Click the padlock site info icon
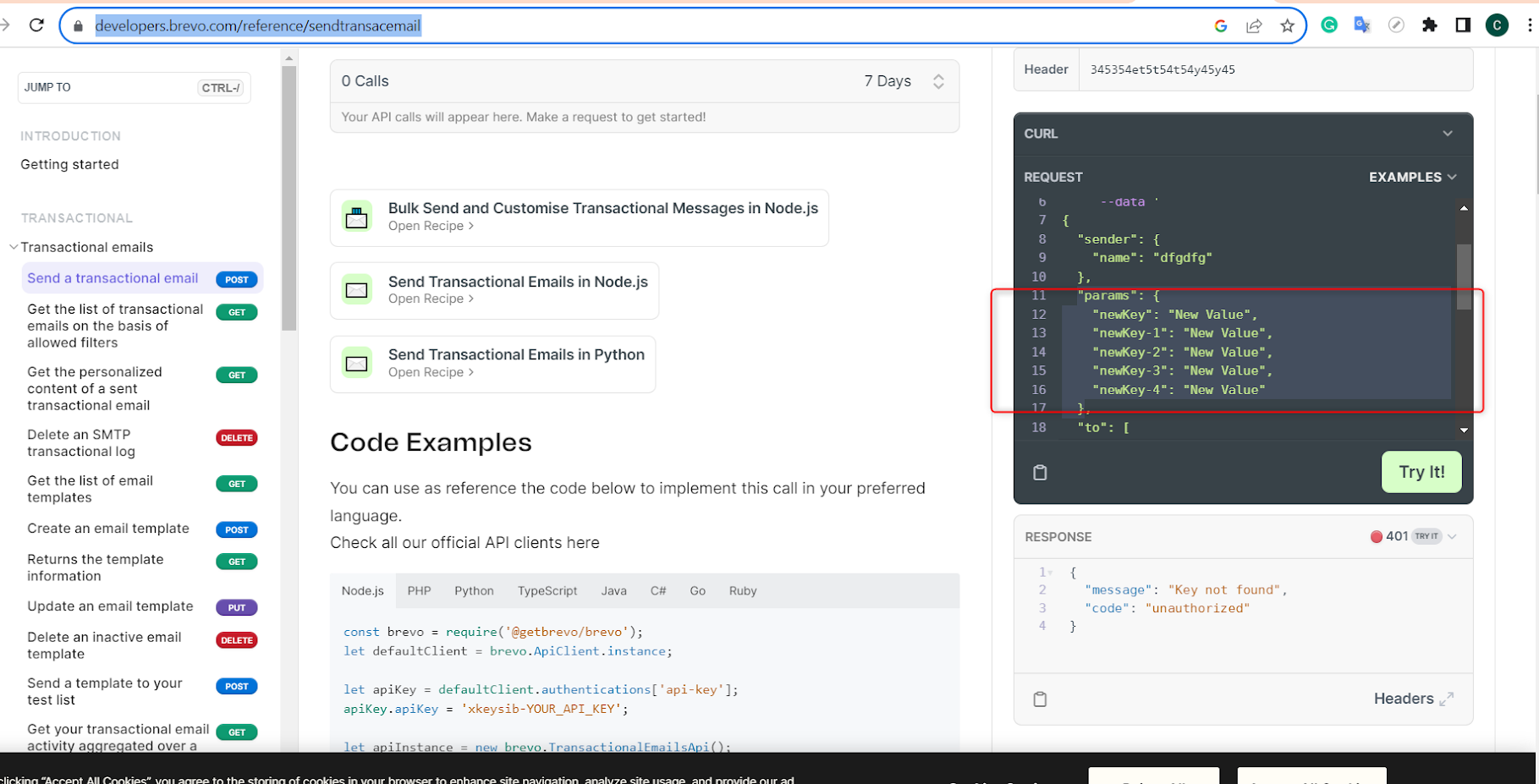The image size is (1539, 784). [x=79, y=26]
